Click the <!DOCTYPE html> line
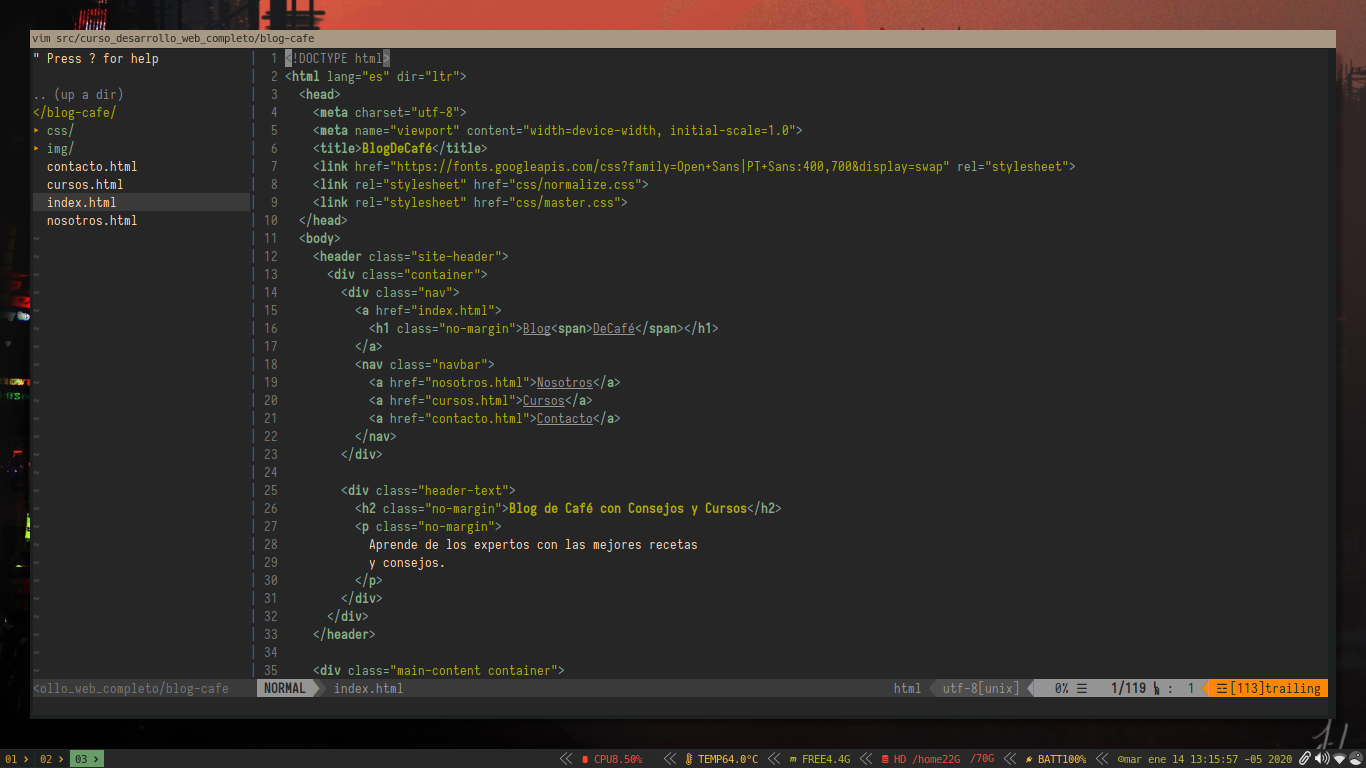1366x768 pixels. point(337,58)
